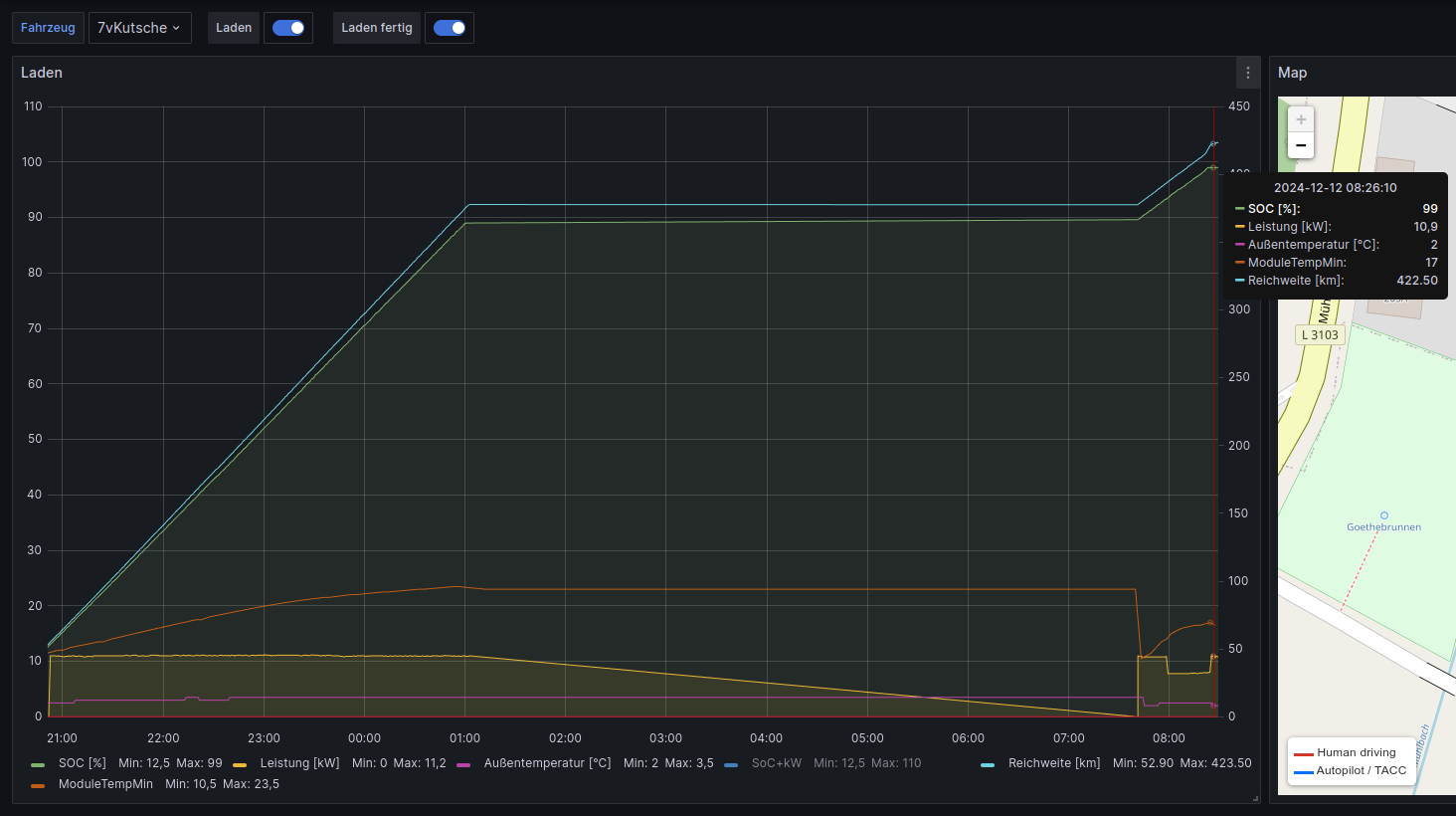Screen dimensions: 1456x816
Task: Zoom in on the map
Action: [x=1301, y=119]
